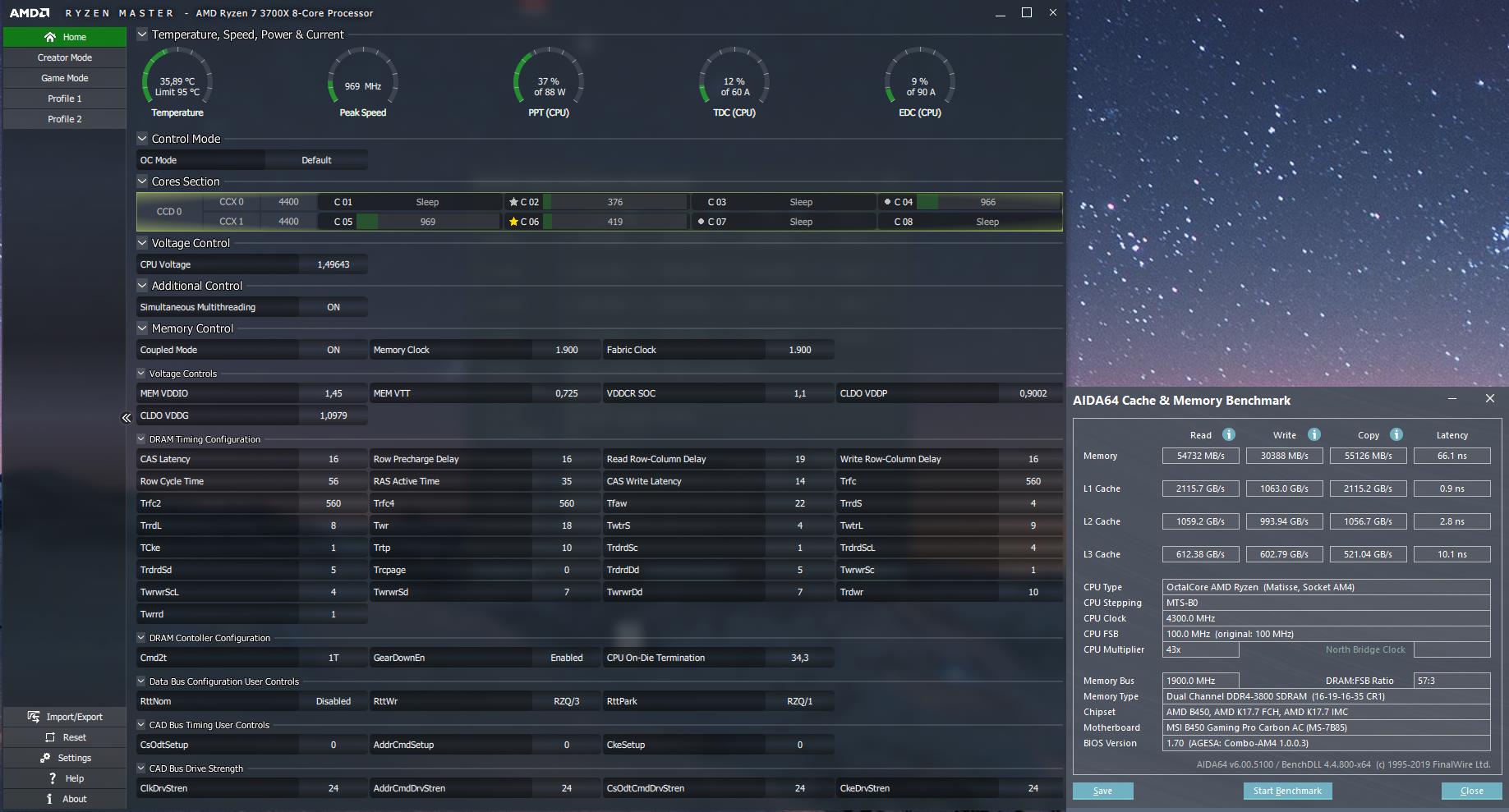1509x812 pixels.
Task: Click the TDC (CPU) gauge
Action: click(734, 82)
